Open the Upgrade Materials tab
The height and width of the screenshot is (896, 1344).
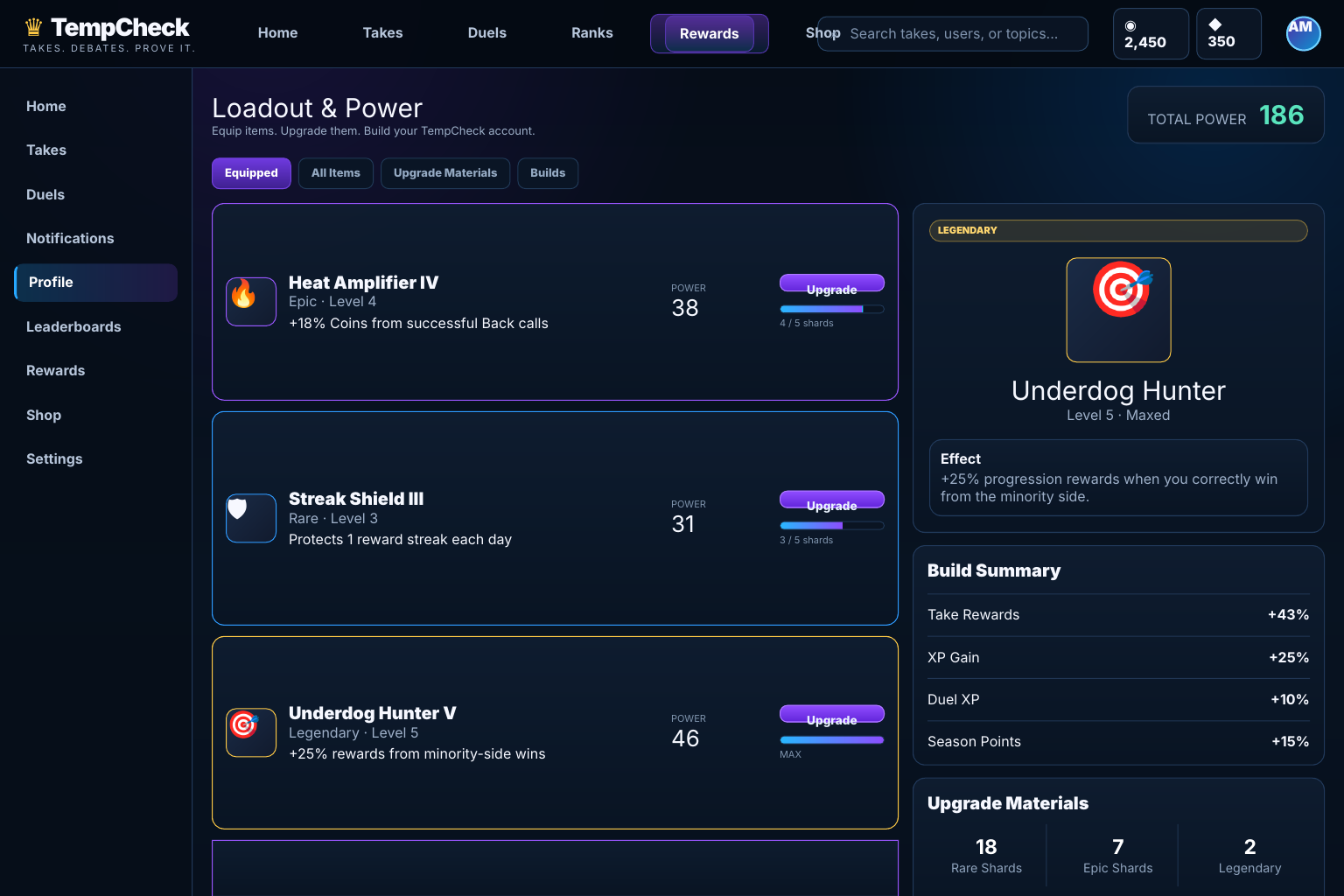pos(445,173)
